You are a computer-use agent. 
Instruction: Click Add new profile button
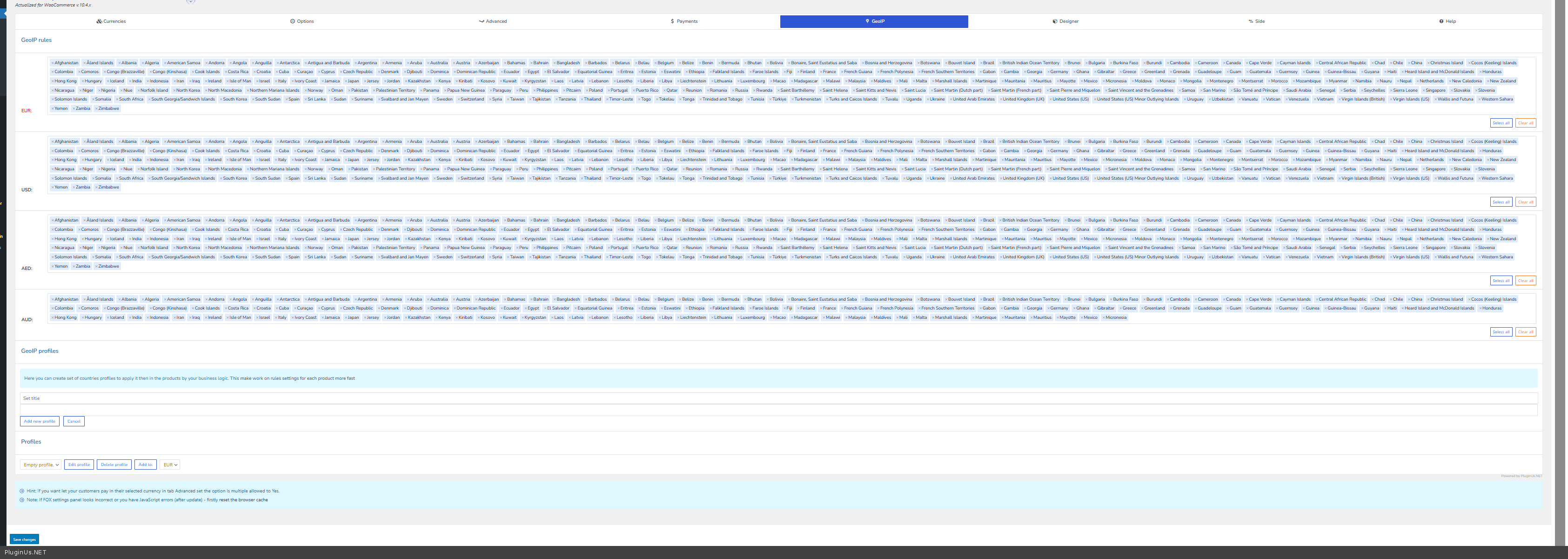click(40, 421)
